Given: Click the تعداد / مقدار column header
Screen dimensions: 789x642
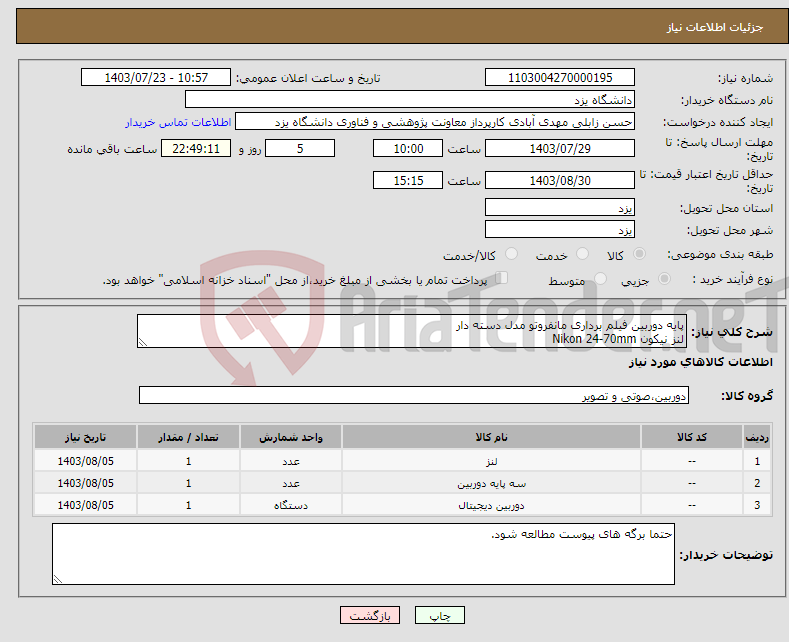Looking at the screenshot, I should coord(188,437).
